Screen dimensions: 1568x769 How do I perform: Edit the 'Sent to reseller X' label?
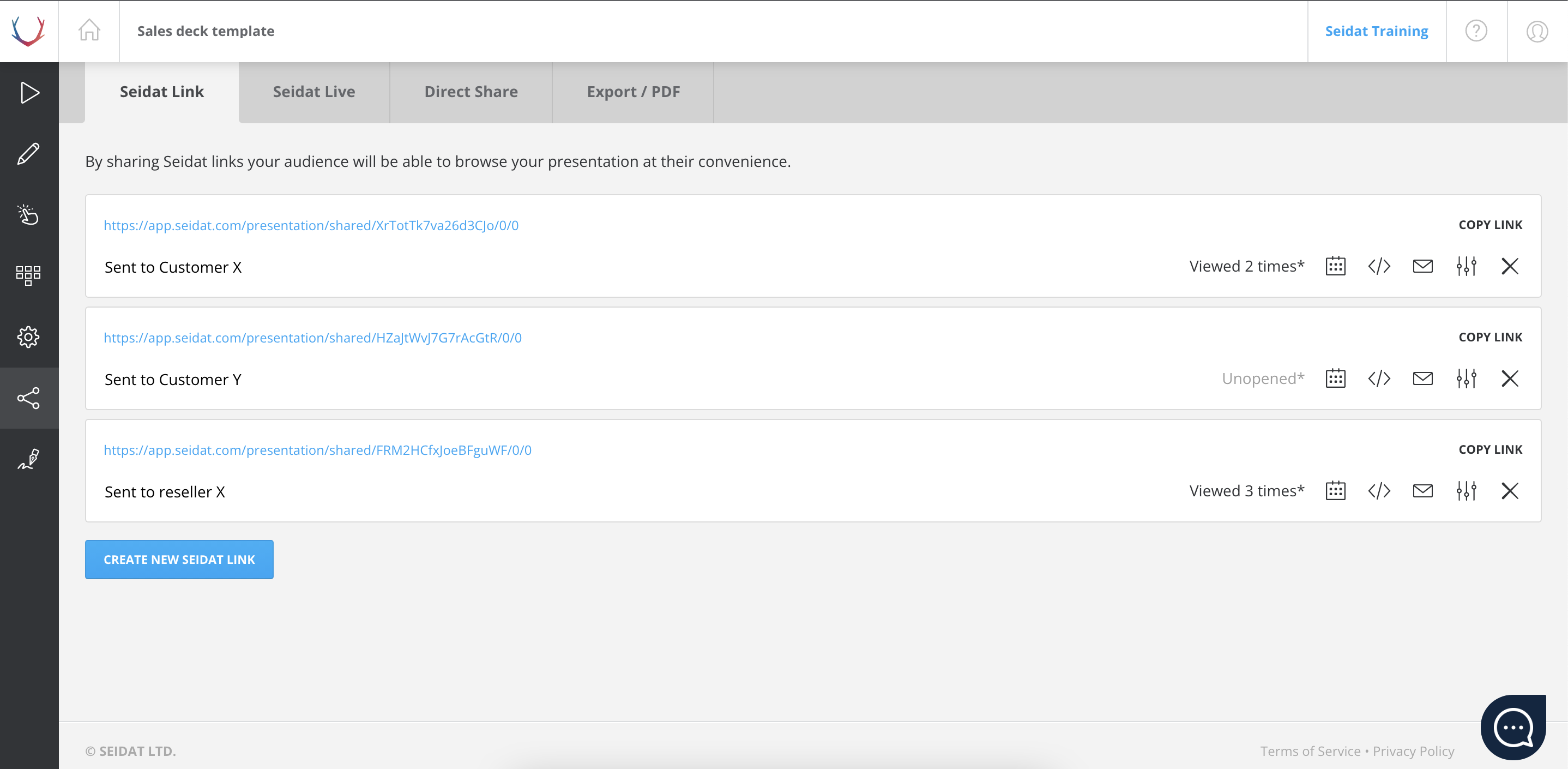(165, 492)
